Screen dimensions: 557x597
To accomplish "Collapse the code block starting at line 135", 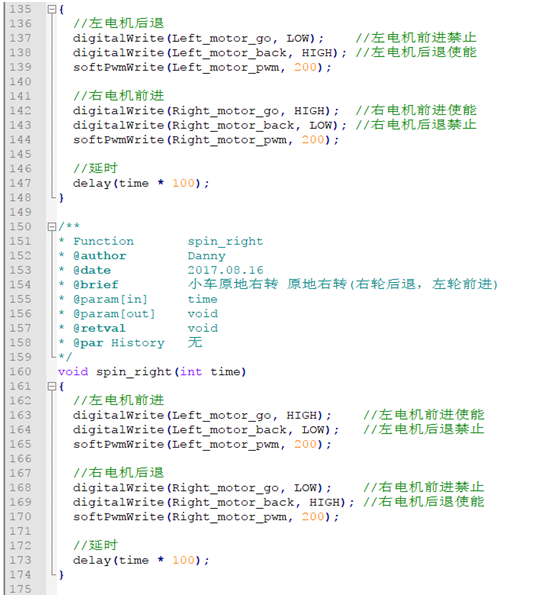I will [52, 9].
